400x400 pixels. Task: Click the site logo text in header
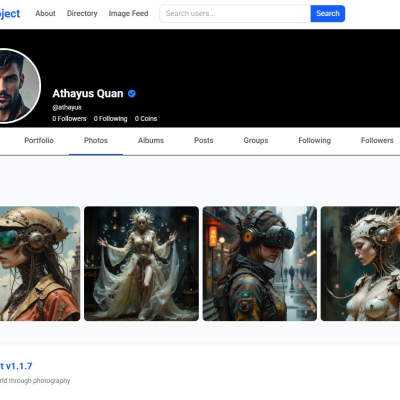coord(10,14)
